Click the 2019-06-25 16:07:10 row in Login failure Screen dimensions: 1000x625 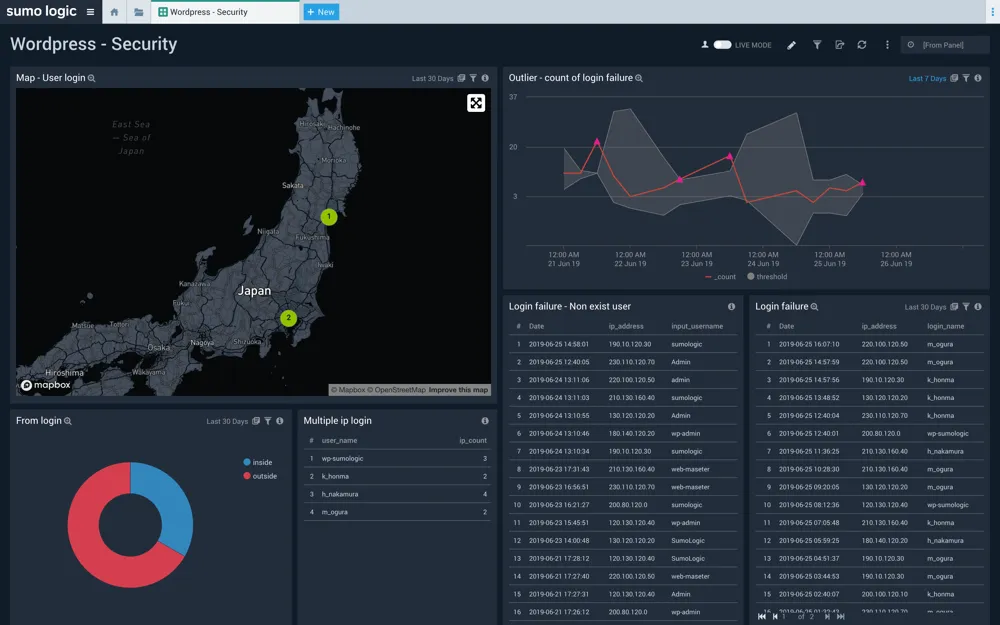pyautogui.click(x=869, y=344)
